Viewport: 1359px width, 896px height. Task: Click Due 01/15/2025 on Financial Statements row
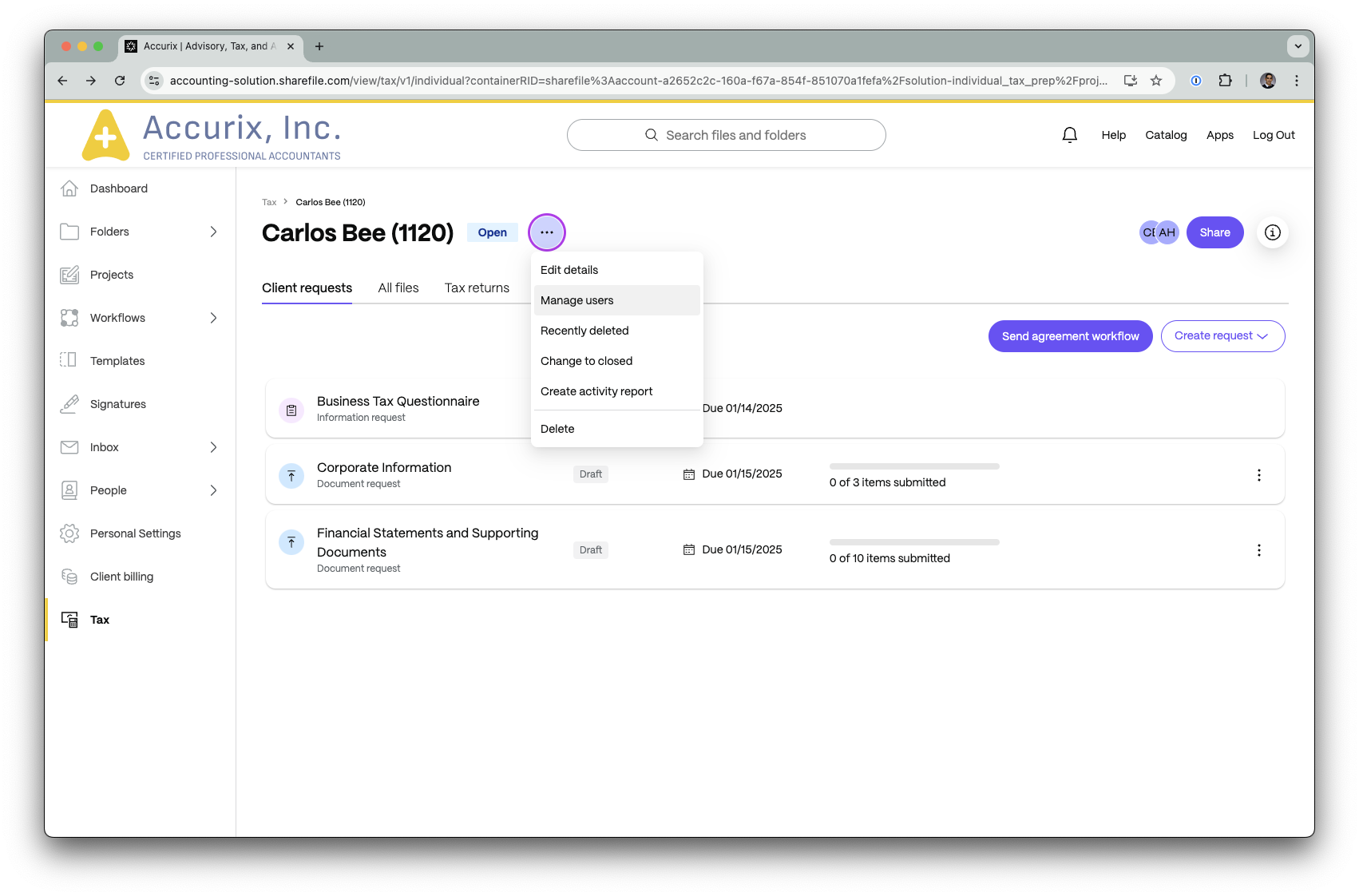733,549
